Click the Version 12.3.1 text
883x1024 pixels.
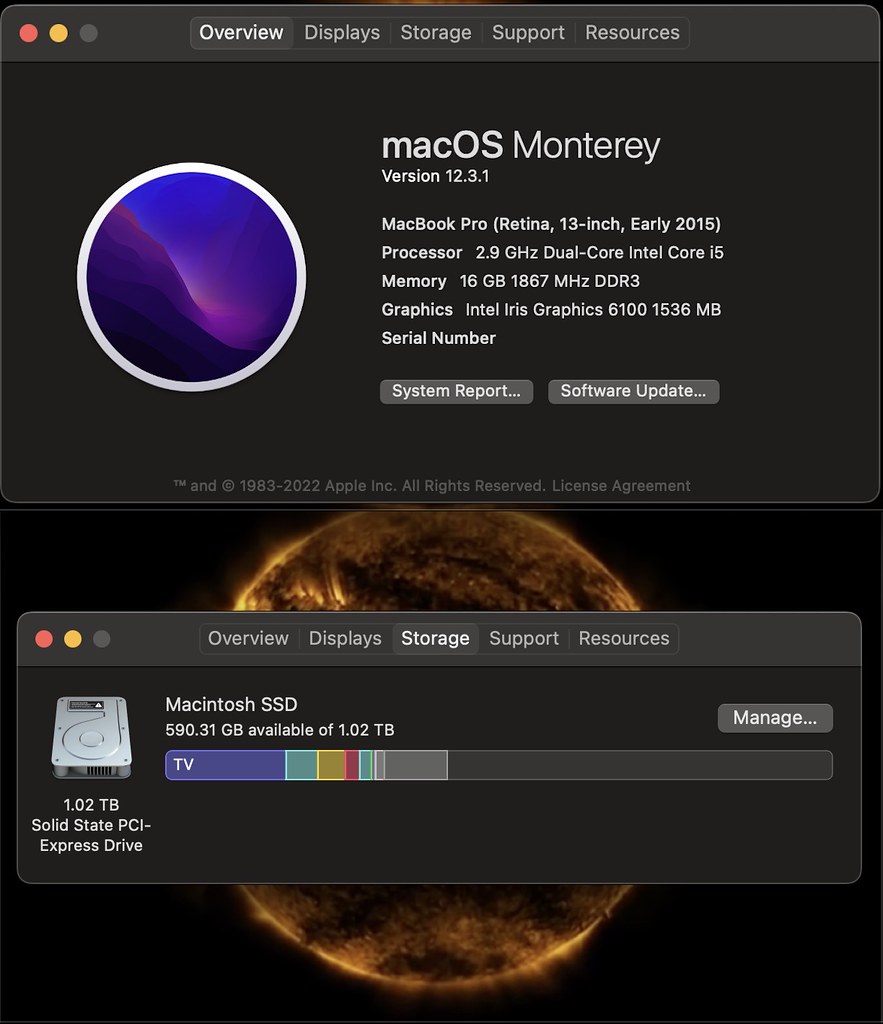(x=435, y=176)
